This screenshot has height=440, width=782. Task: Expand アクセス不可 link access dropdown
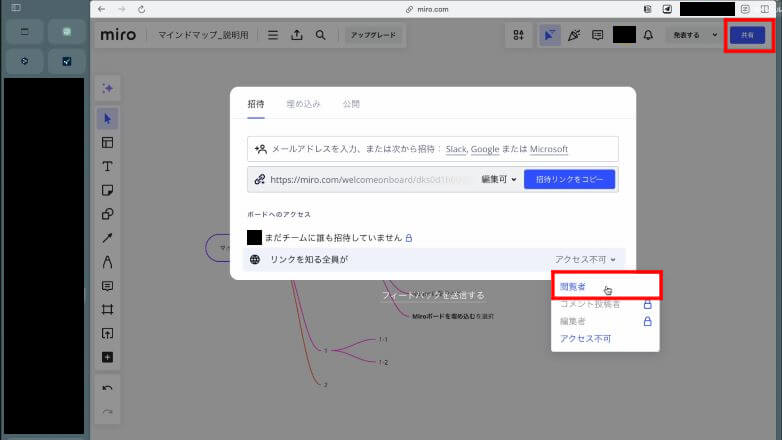coord(585,259)
